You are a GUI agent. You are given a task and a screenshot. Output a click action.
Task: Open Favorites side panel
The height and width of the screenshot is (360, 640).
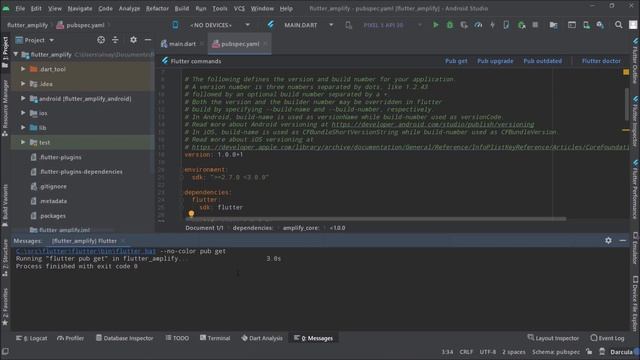tap(5, 307)
